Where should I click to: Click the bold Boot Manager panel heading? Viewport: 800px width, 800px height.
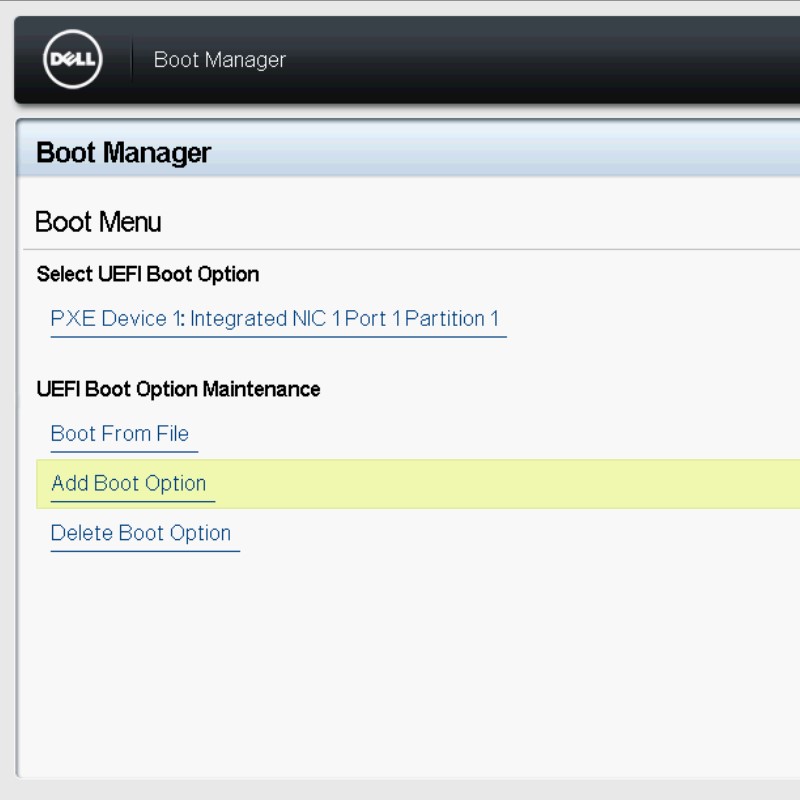pyautogui.click(x=123, y=153)
